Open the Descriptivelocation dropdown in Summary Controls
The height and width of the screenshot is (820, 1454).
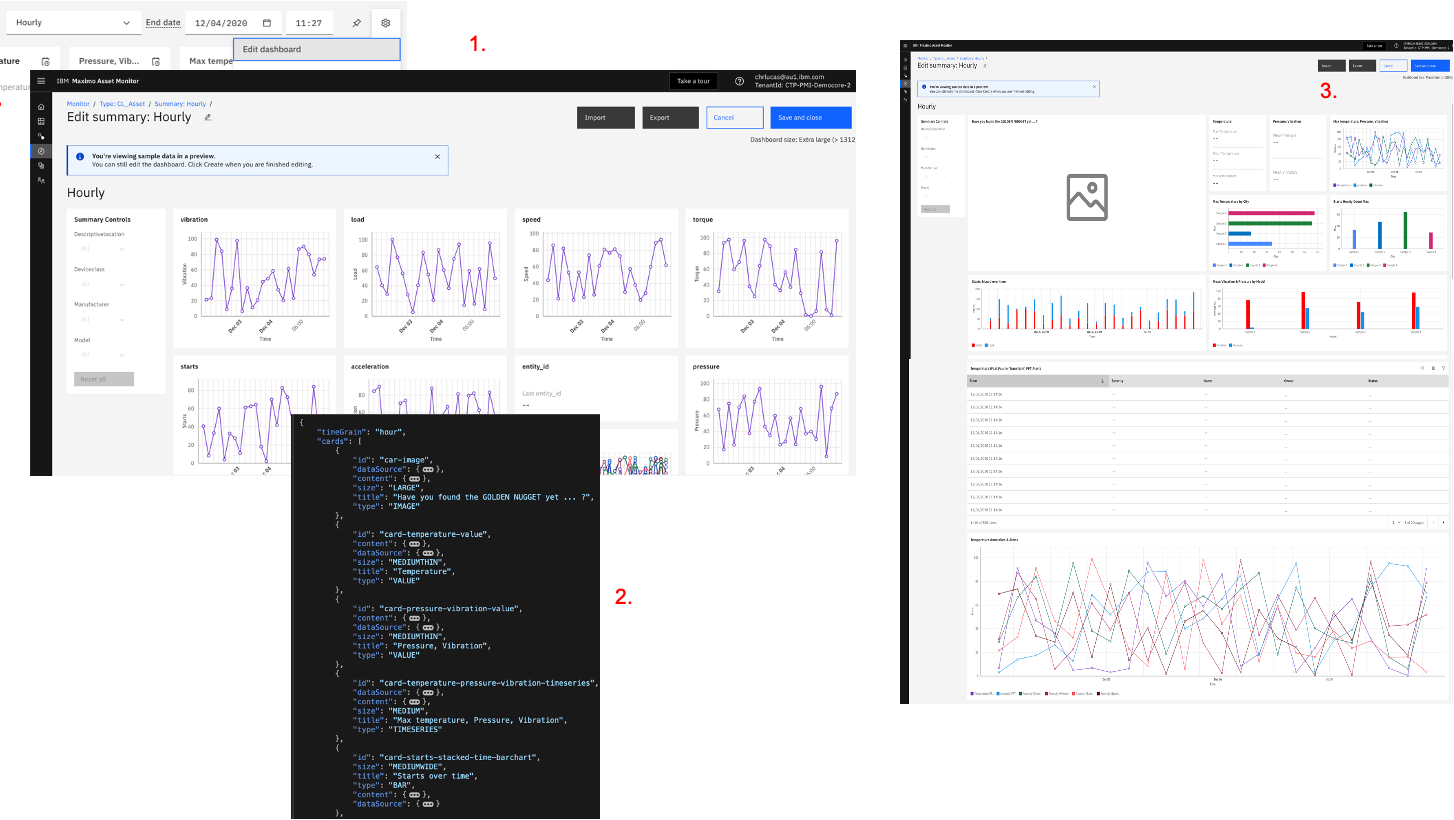(101, 248)
